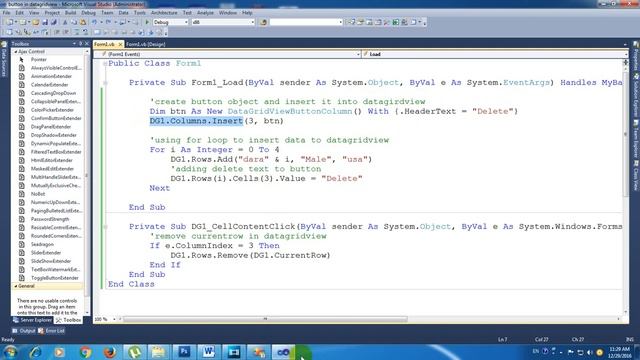Screen dimensions: 640x360
Task: Open Internet Explorer from the taskbar
Action: (x=36, y=352)
